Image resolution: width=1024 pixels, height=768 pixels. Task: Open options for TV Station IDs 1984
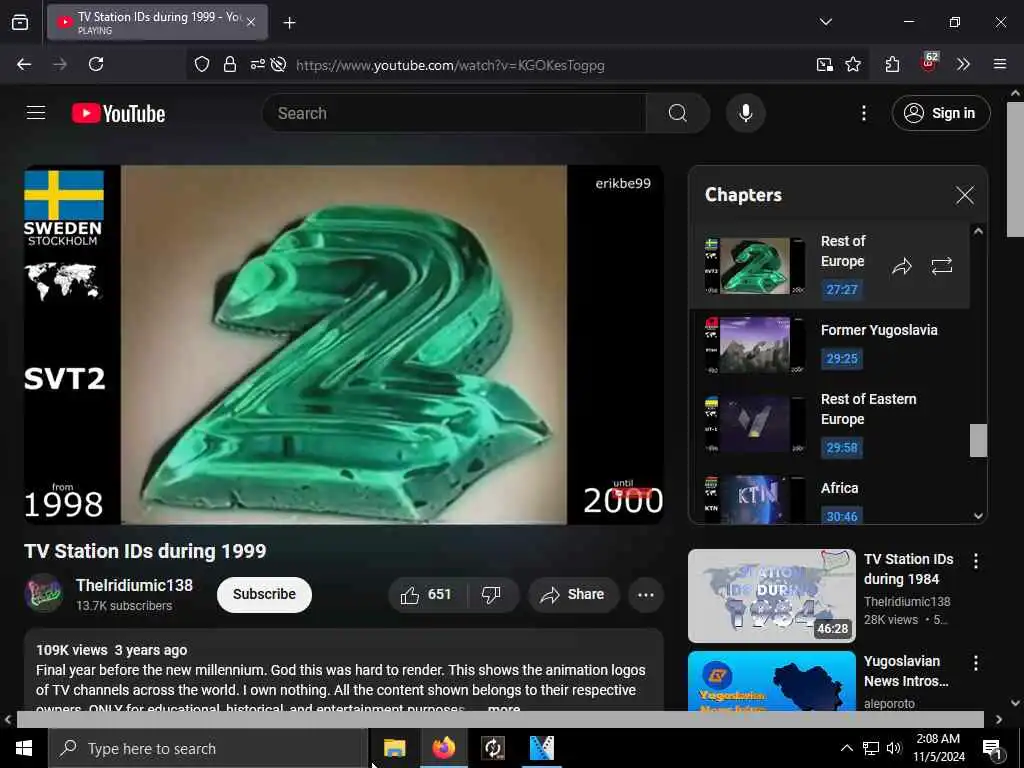tap(976, 561)
